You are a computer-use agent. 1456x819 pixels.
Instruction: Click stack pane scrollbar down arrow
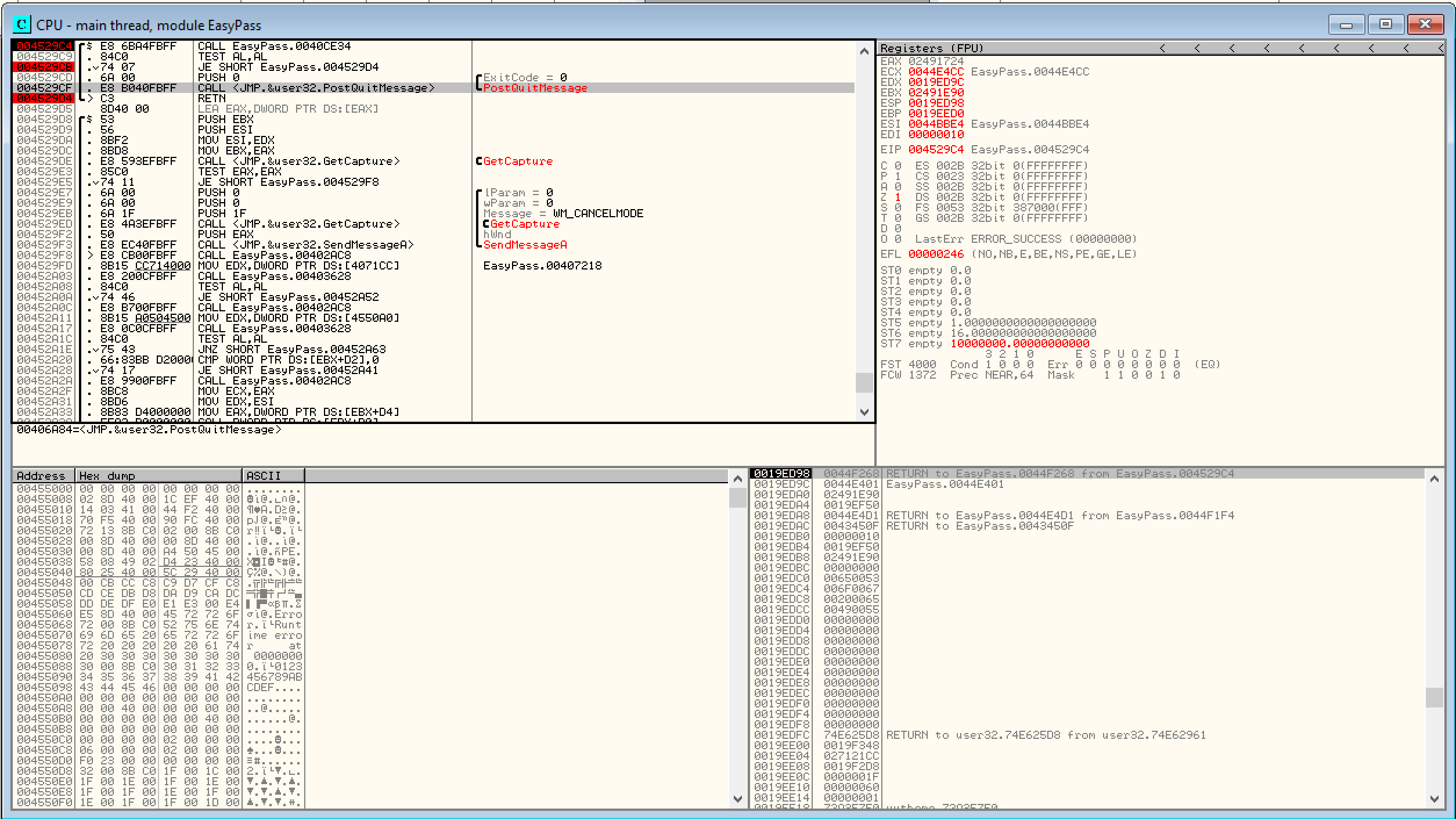1434,799
